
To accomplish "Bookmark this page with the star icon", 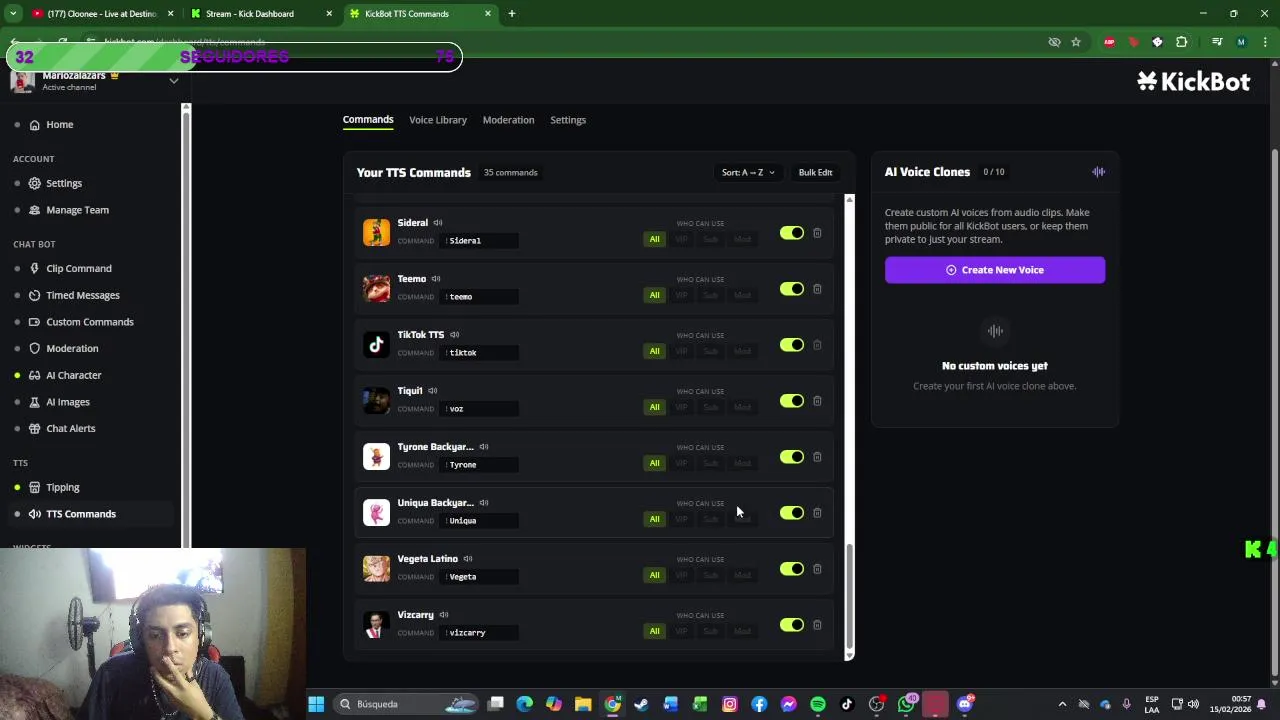I will (x=1076, y=42).
